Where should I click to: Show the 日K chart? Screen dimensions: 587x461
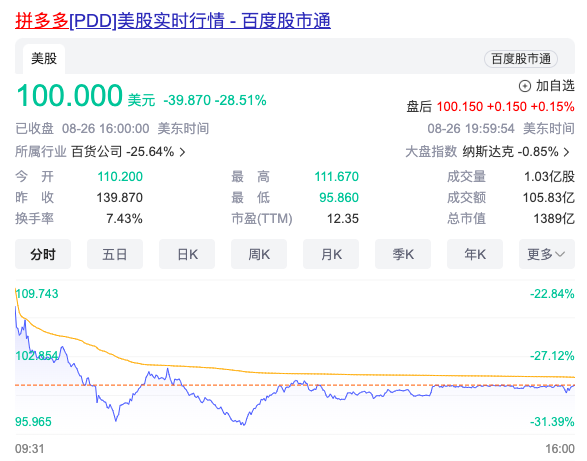187,254
